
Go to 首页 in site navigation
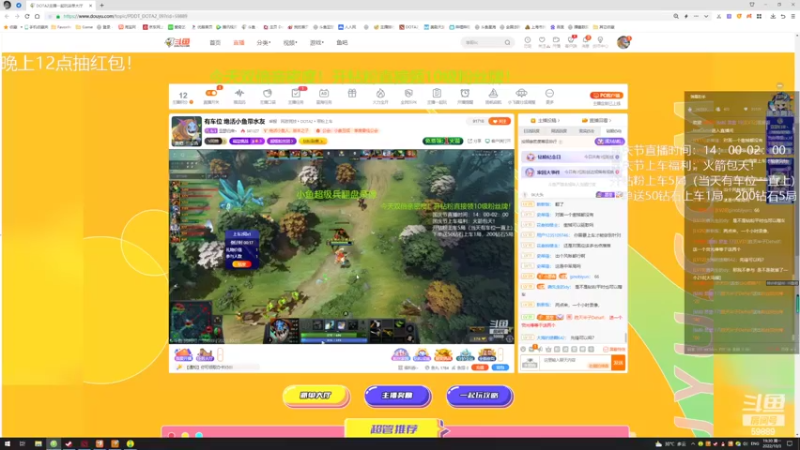click(215, 43)
